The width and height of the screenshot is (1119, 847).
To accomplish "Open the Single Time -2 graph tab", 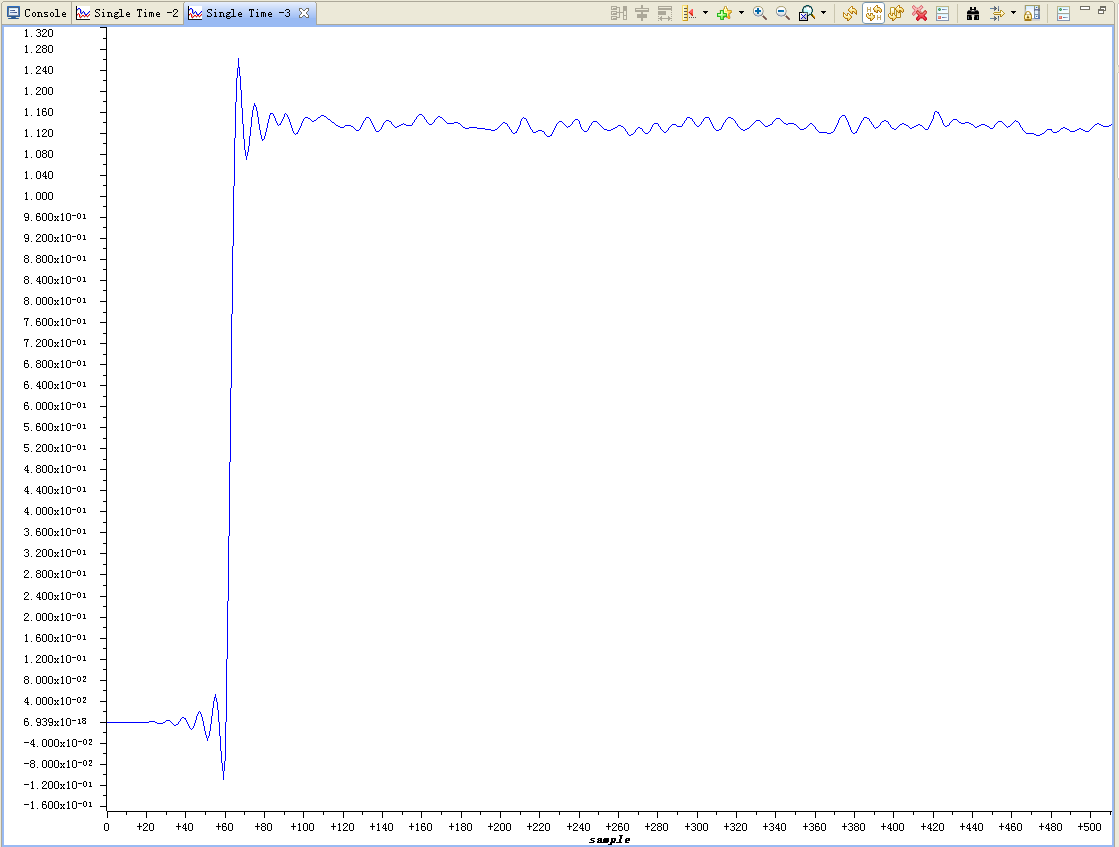I will tap(128, 13).
